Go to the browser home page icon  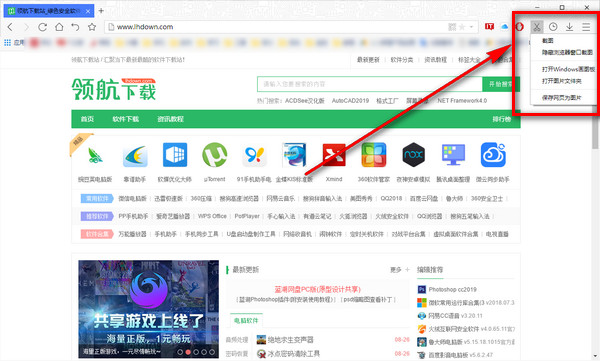[x=59, y=27]
